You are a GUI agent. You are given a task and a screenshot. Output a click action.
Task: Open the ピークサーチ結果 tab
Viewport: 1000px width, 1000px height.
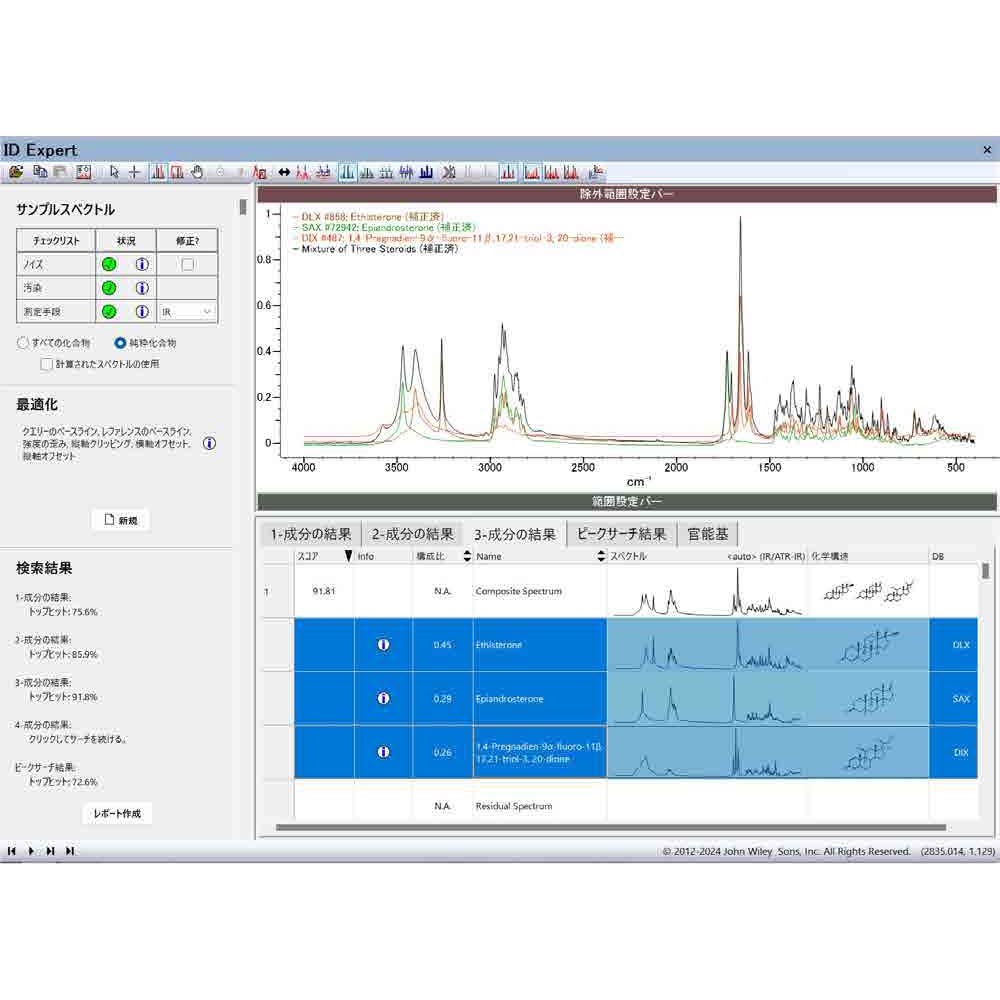621,534
